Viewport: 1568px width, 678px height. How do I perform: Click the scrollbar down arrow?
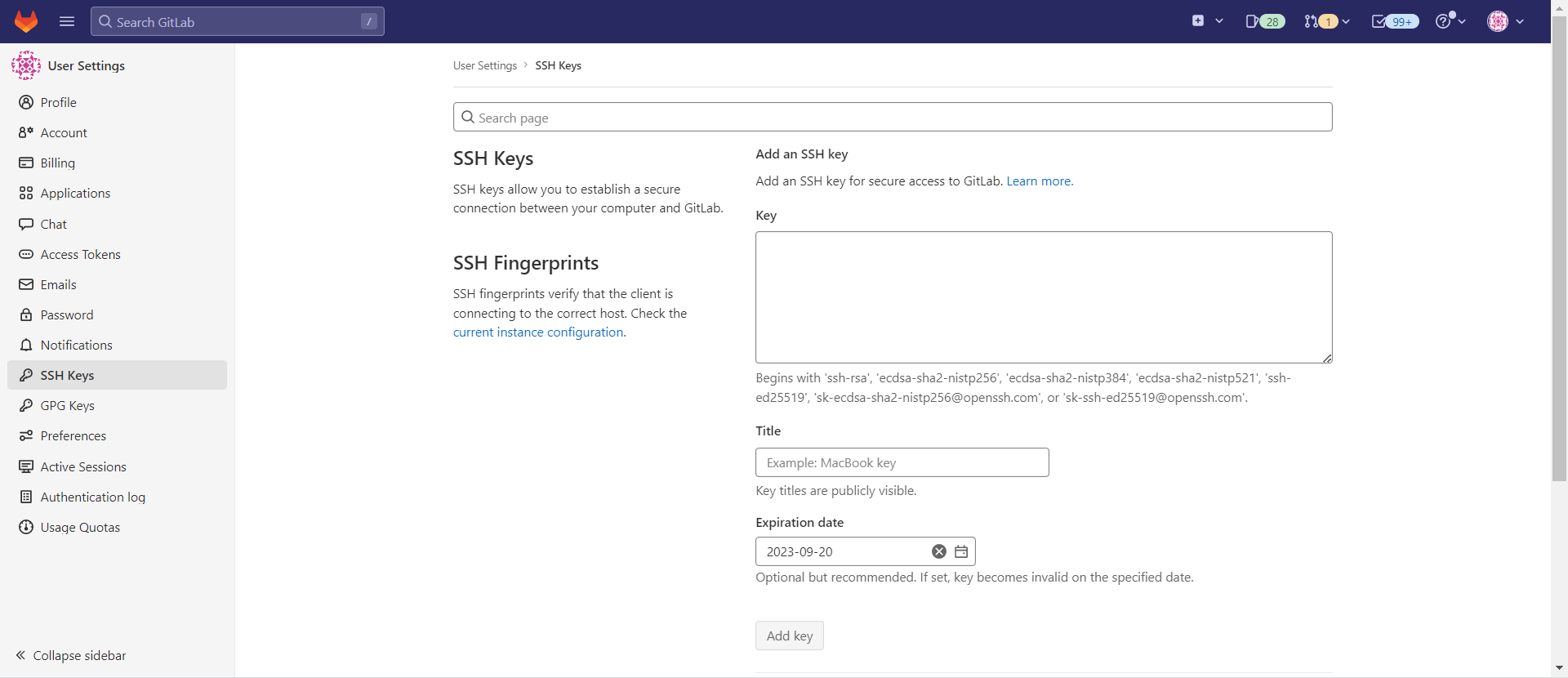click(1559, 668)
